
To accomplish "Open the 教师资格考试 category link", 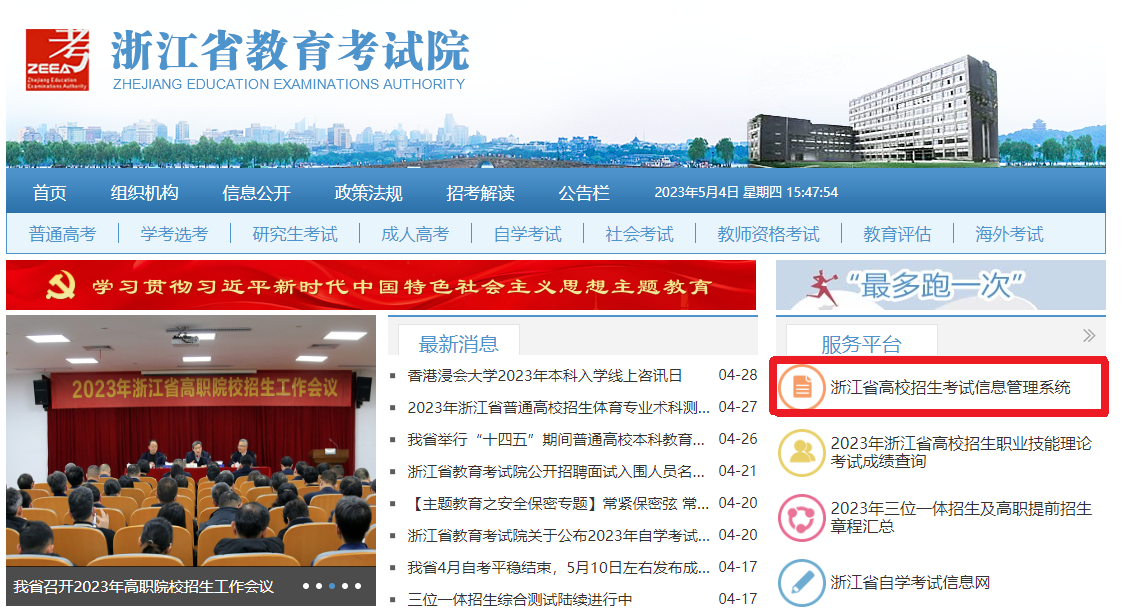I will (768, 234).
